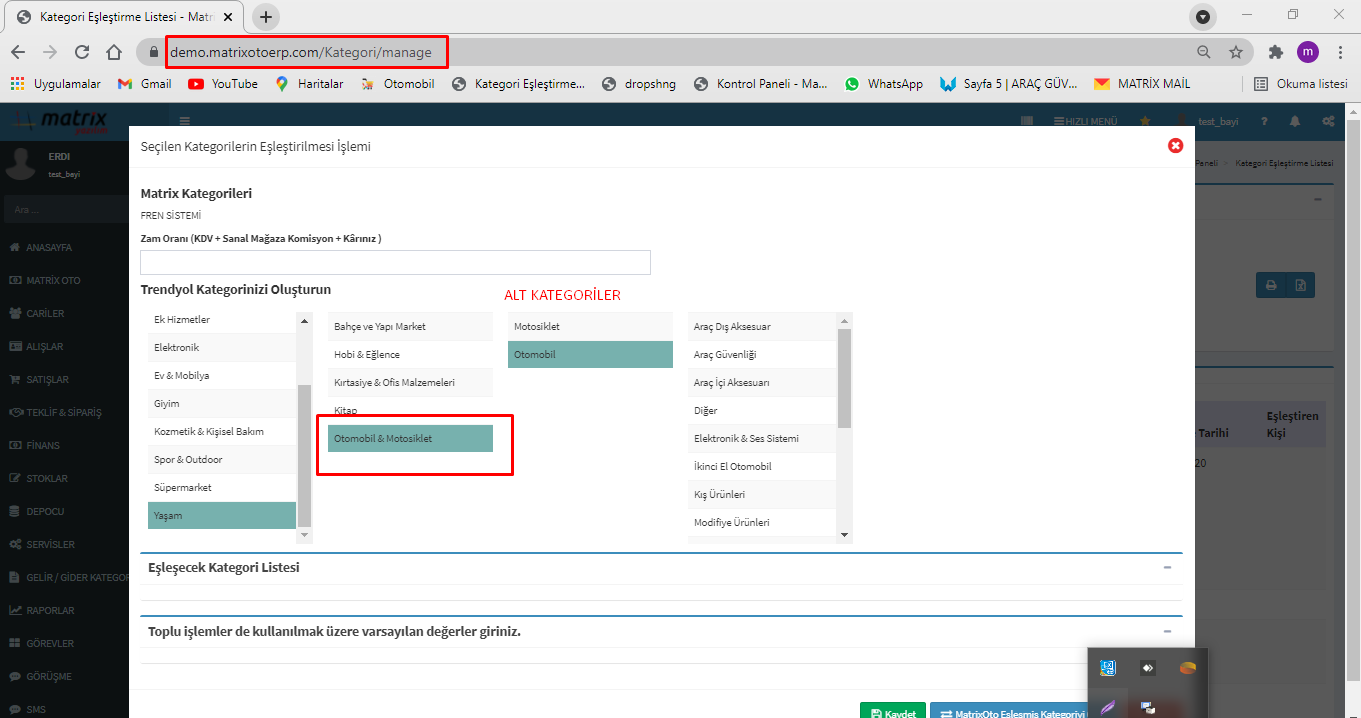
Task: Click the zoom magnifier icon in address bar
Action: click(1203, 52)
